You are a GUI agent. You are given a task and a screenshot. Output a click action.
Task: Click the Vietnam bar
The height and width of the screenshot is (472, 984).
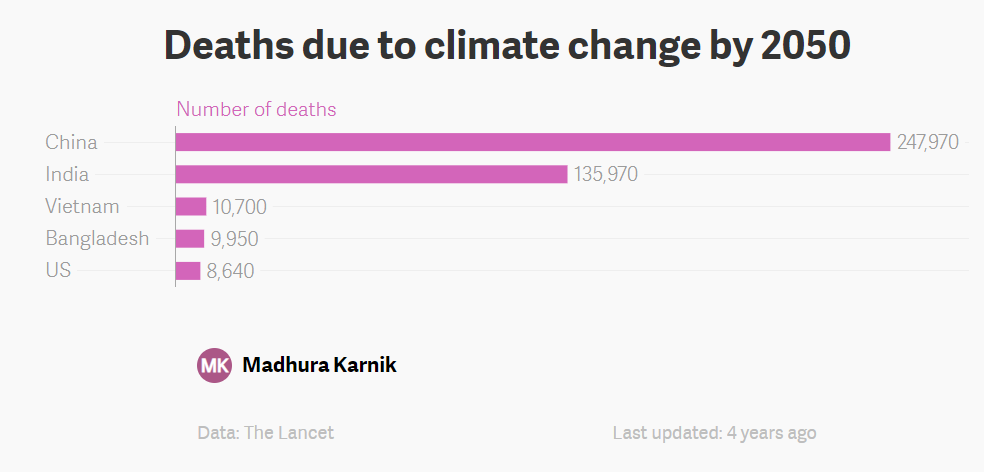pyautogui.click(x=191, y=206)
